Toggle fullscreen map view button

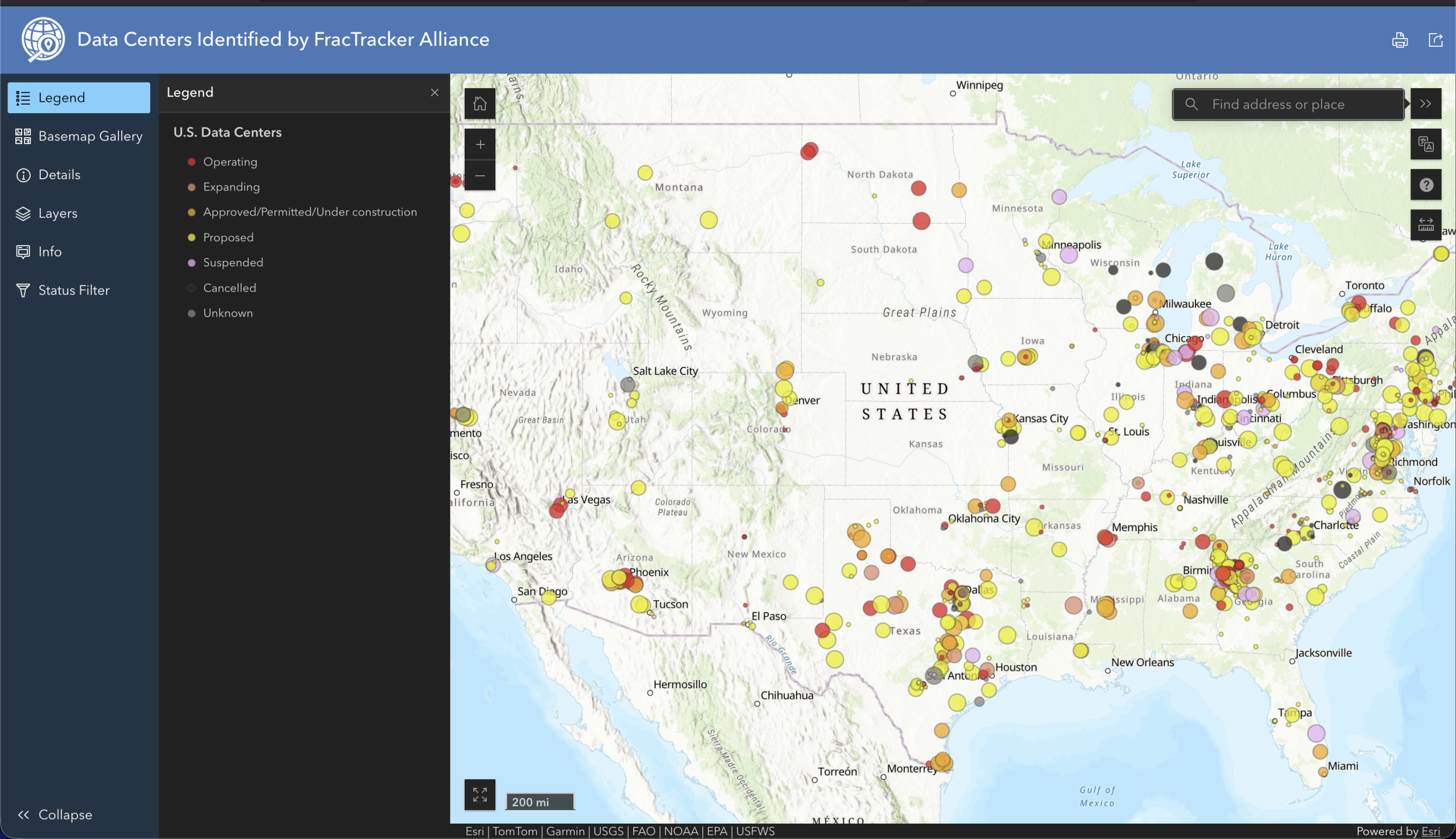[479, 795]
